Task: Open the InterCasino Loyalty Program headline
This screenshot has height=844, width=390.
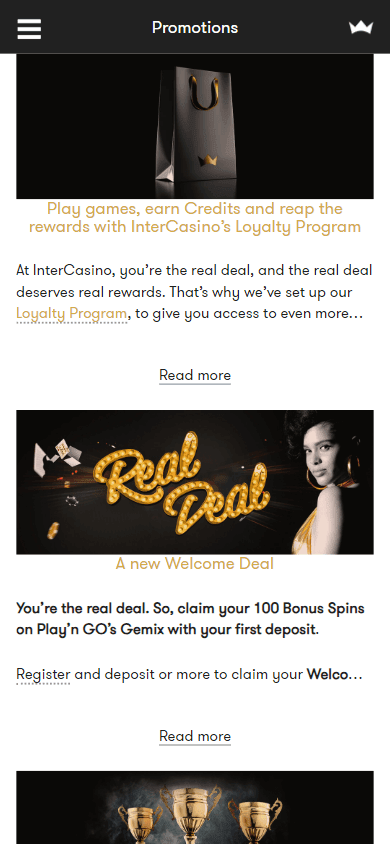Action: [195, 217]
